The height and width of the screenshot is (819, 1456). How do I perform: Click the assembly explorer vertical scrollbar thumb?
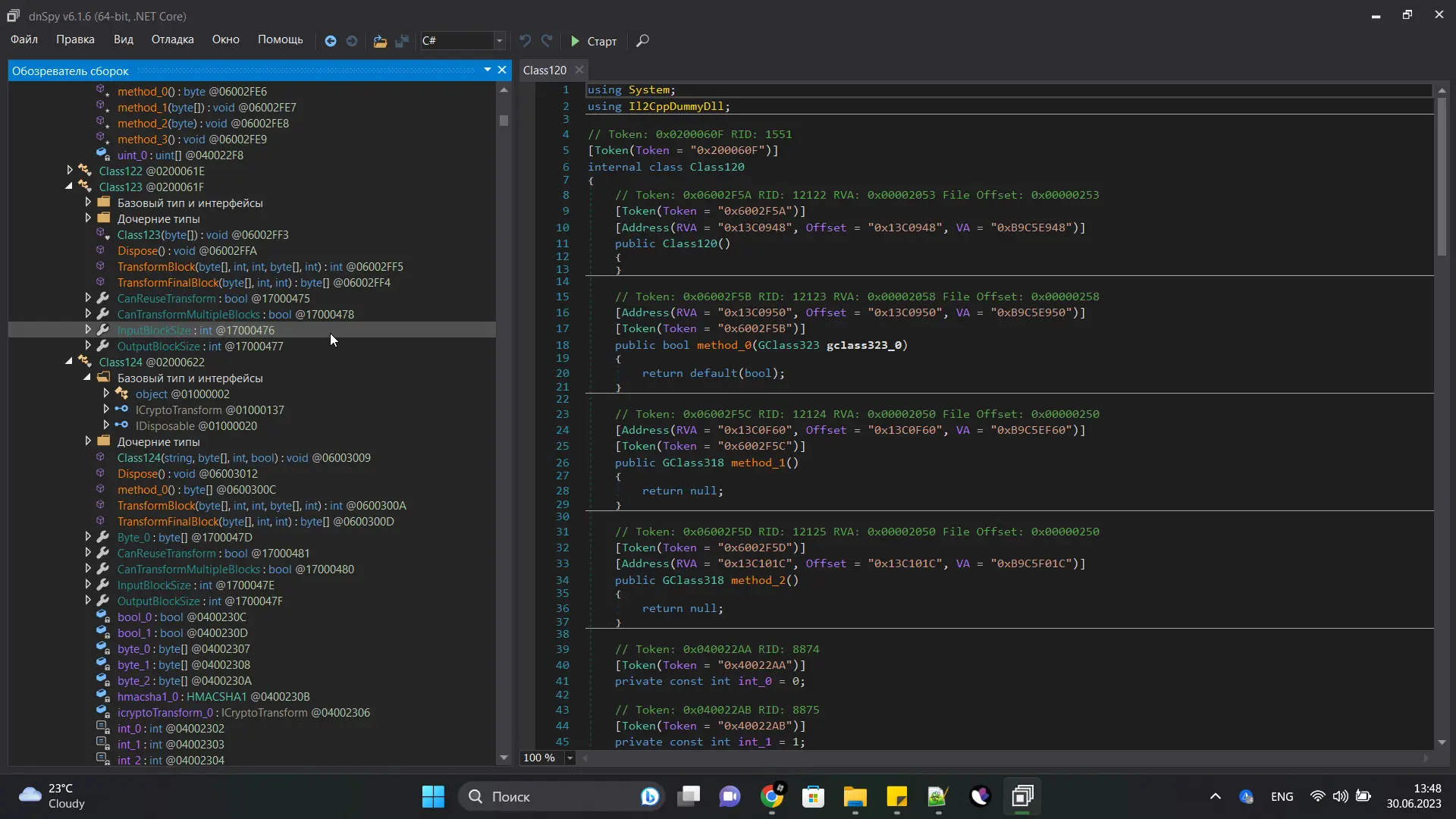click(x=504, y=121)
